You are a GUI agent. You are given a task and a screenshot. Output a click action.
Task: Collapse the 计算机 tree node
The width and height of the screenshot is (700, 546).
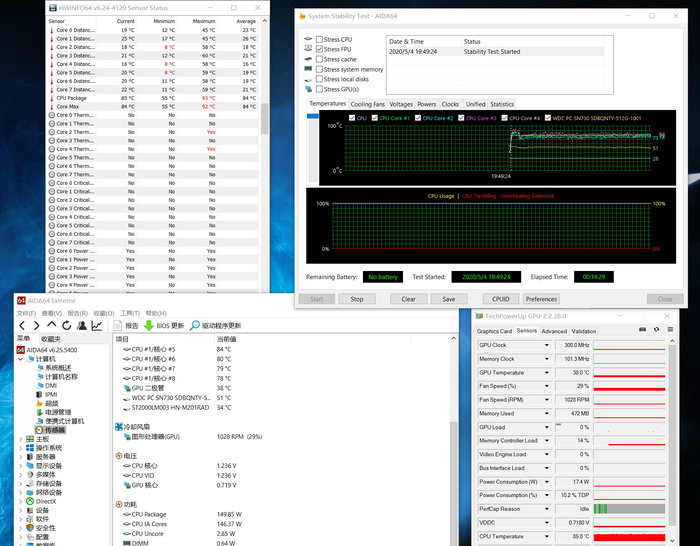tap(20, 359)
